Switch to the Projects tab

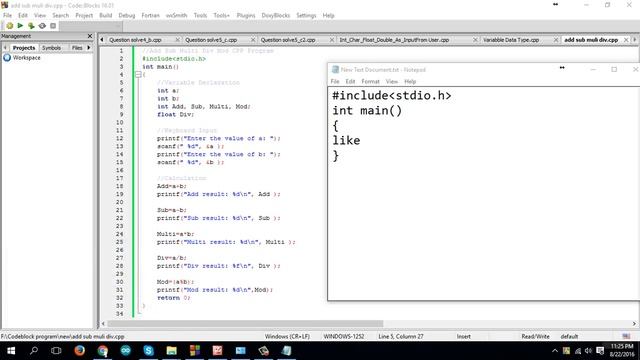click(24, 48)
